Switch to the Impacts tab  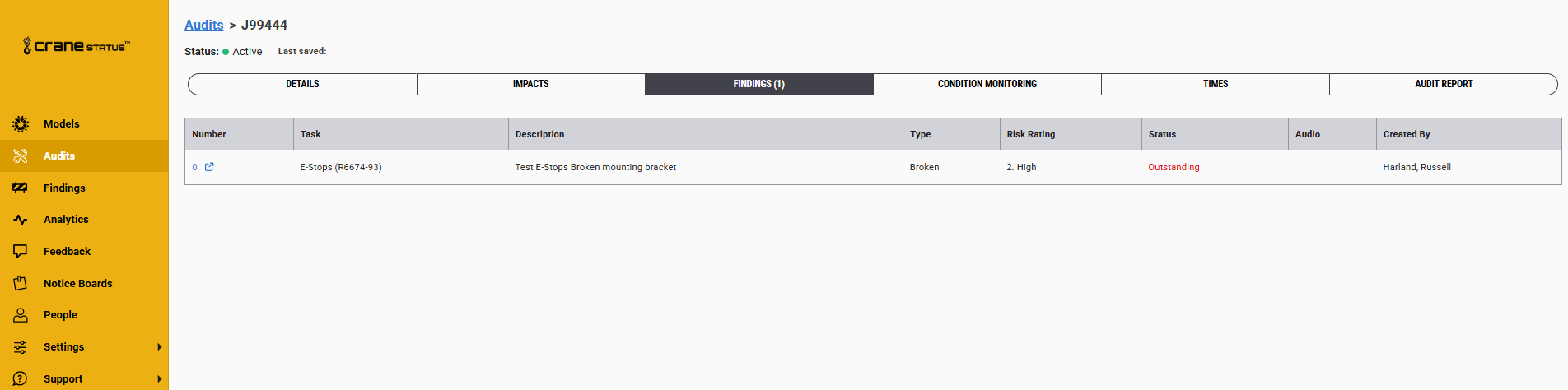tap(531, 84)
